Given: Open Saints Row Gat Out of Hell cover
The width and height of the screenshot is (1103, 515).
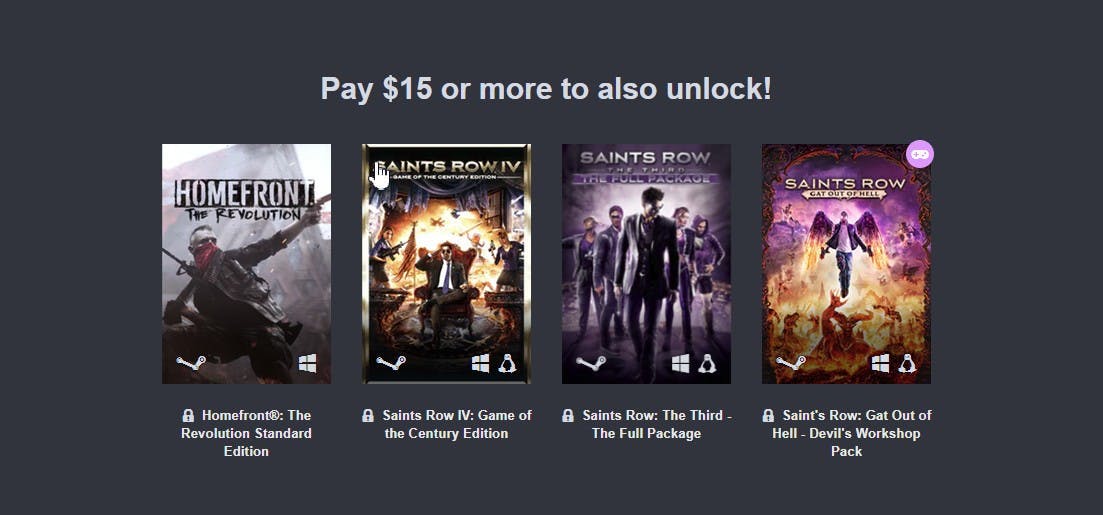Looking at the screenshot, I should coord(846,264).
